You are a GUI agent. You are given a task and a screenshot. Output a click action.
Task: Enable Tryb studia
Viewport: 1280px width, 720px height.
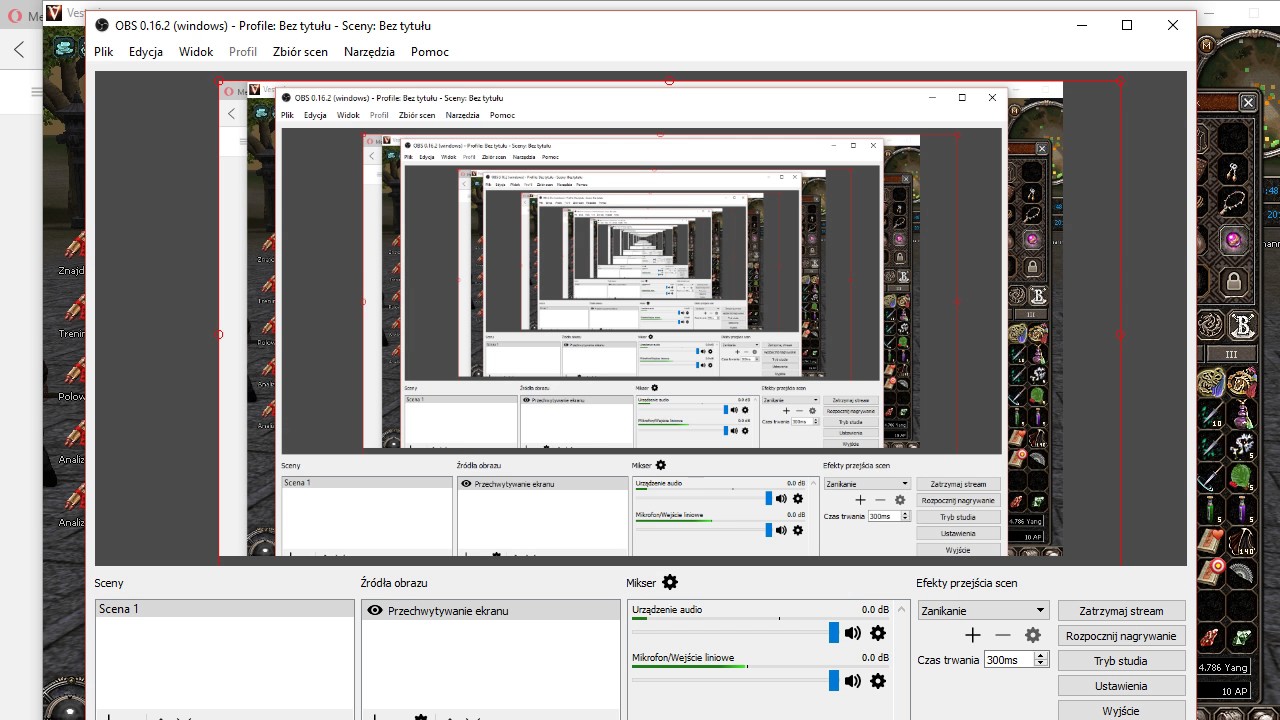tap(1121, 661)
